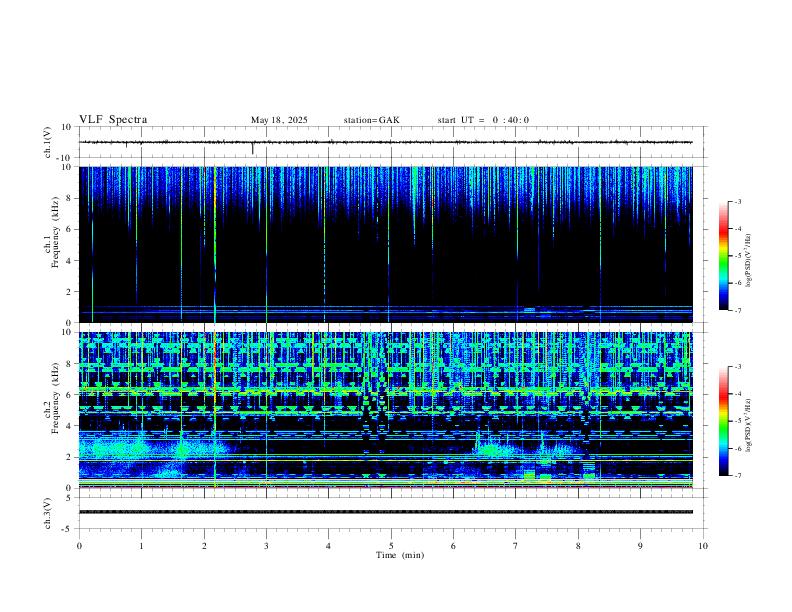Click the "-3" label on ch.2 color bar
This screenshot has height=612, width=792.
coord(737,367)
